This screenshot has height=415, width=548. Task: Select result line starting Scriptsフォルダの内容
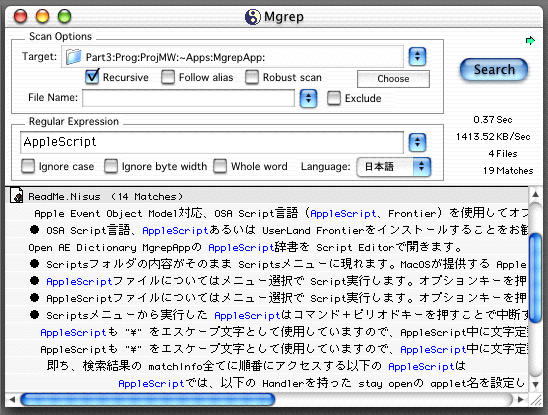tap(267, 264)
